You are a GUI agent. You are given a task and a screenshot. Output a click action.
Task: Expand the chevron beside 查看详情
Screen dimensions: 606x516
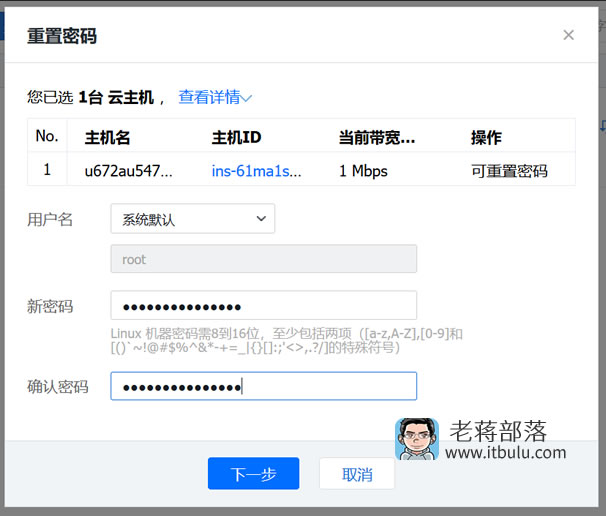pyautogui.click(x=247, y=98)
